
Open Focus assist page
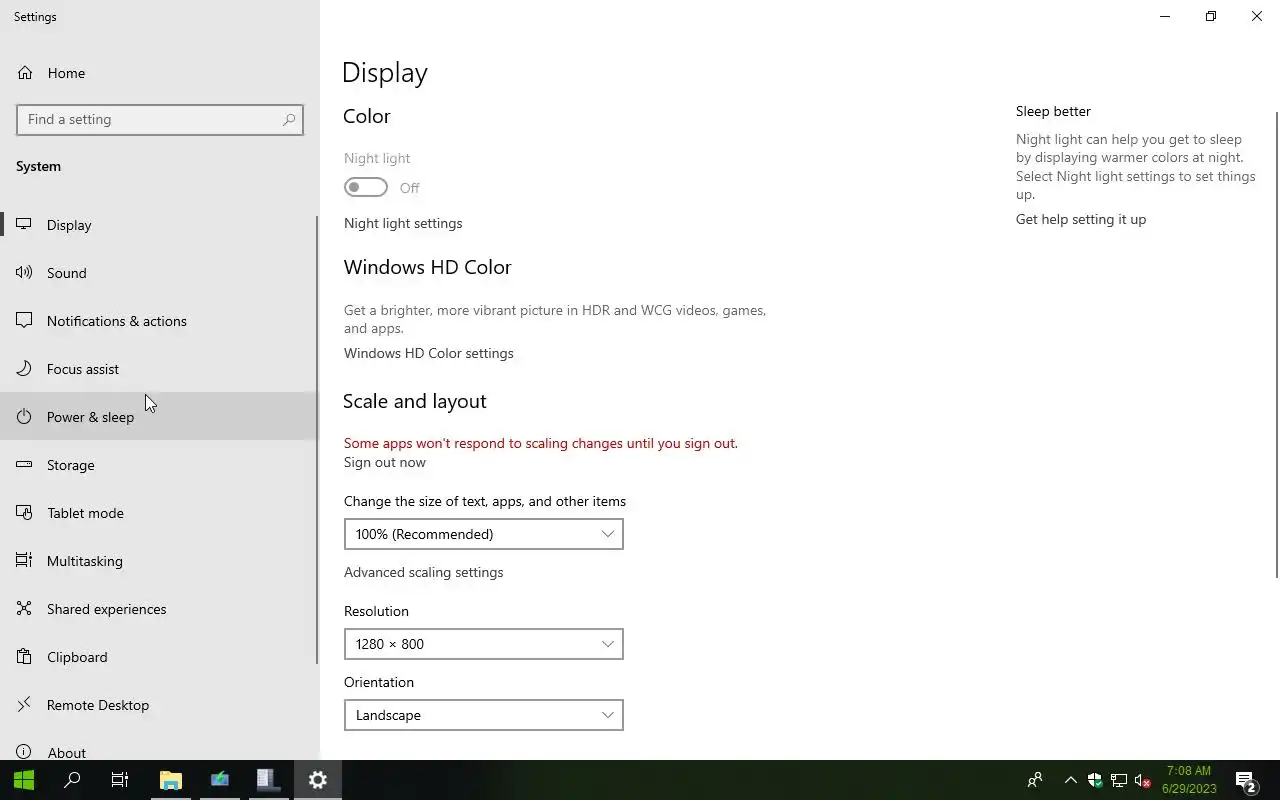coord(159,369)
